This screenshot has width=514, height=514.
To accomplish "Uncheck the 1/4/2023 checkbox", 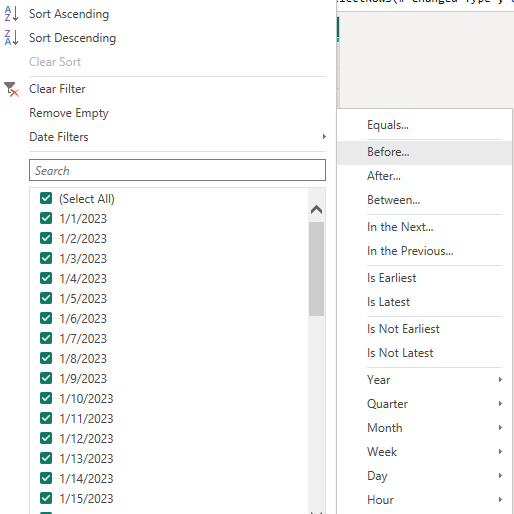I will 46,278.
